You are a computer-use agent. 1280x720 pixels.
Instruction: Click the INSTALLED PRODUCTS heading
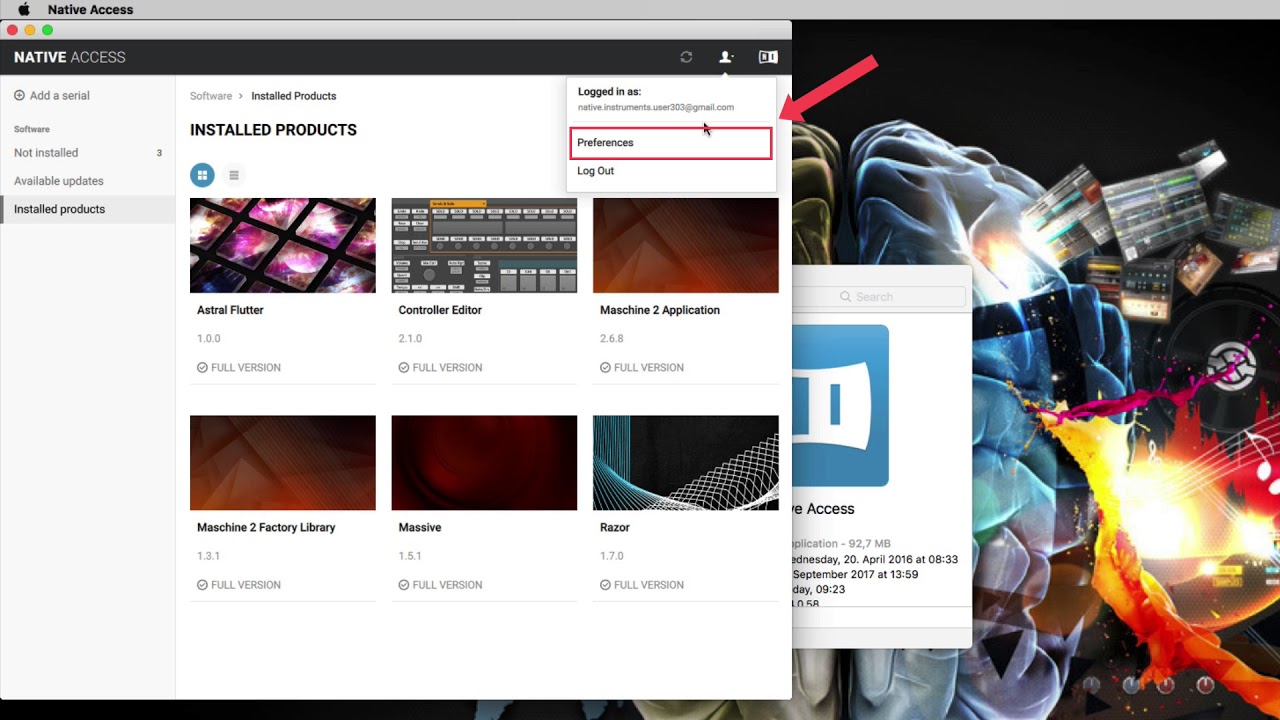273,130
